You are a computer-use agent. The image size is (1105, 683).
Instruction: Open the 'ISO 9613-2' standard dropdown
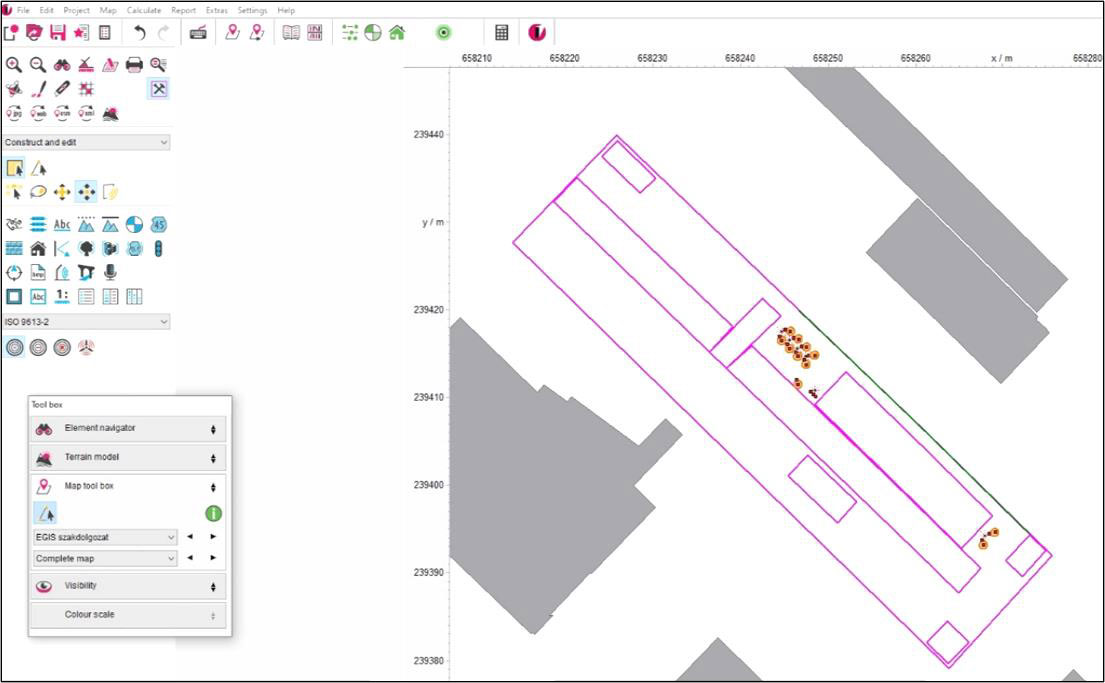click(x=86, y=322)
